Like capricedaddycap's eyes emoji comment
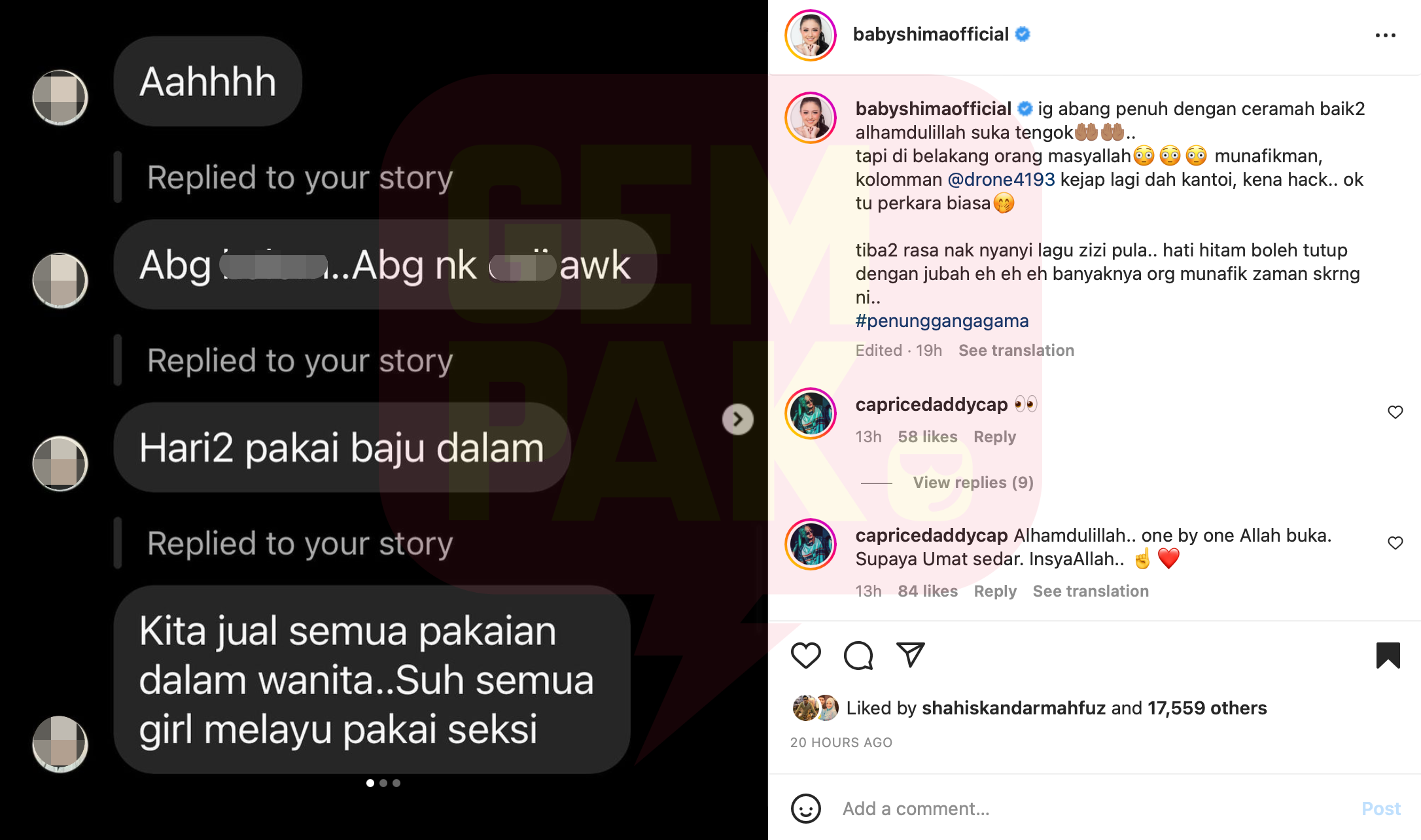Viewport: 1421px width, 840px height. [1395, 411]
